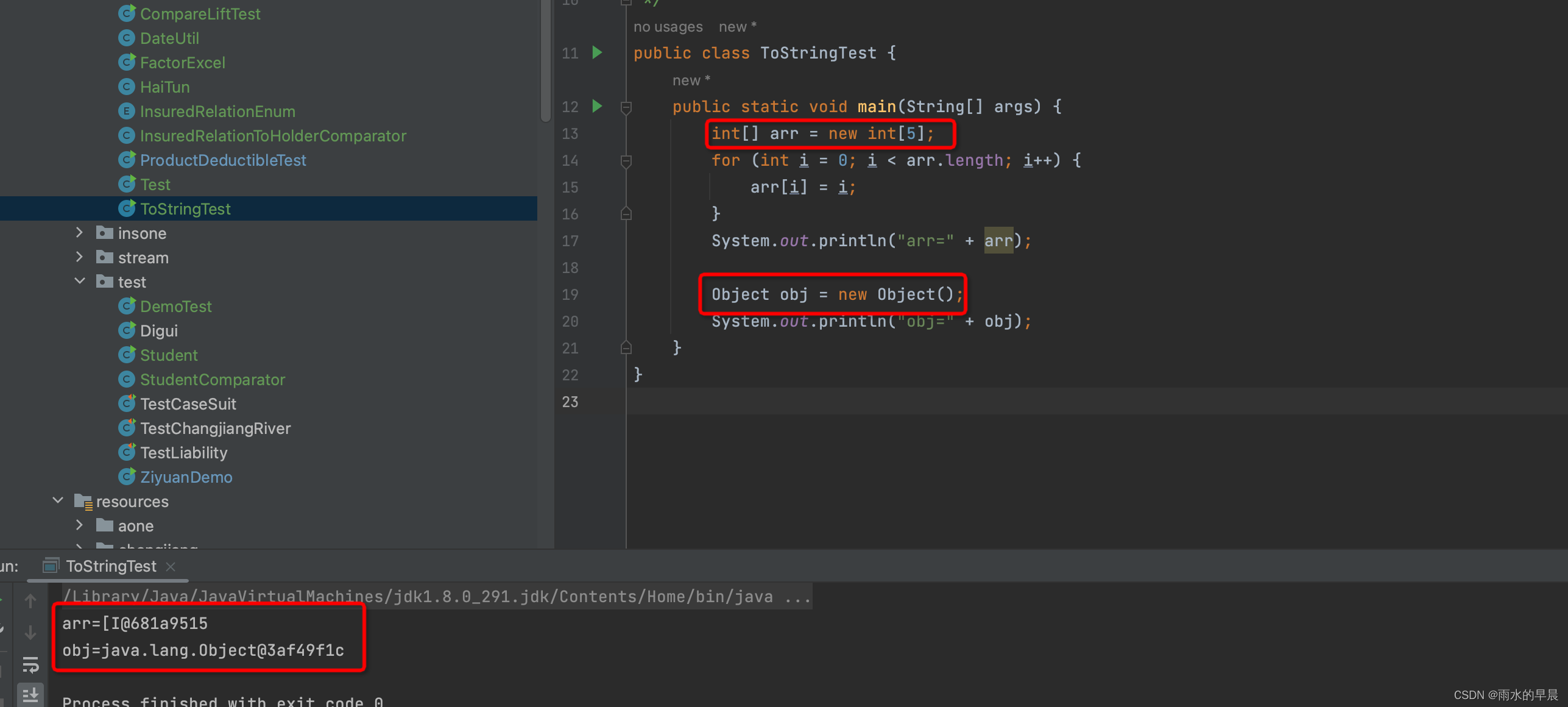Click fold end marker on line 21
This screenshot has width=1568, height=707.
coord(626,347)
